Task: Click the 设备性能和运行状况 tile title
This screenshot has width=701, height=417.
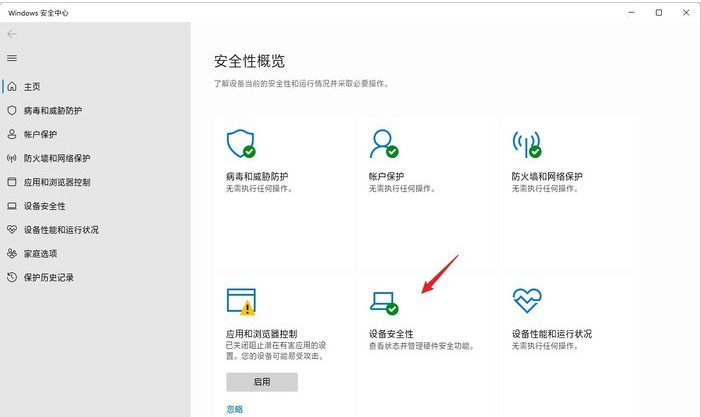Action: 552,334
